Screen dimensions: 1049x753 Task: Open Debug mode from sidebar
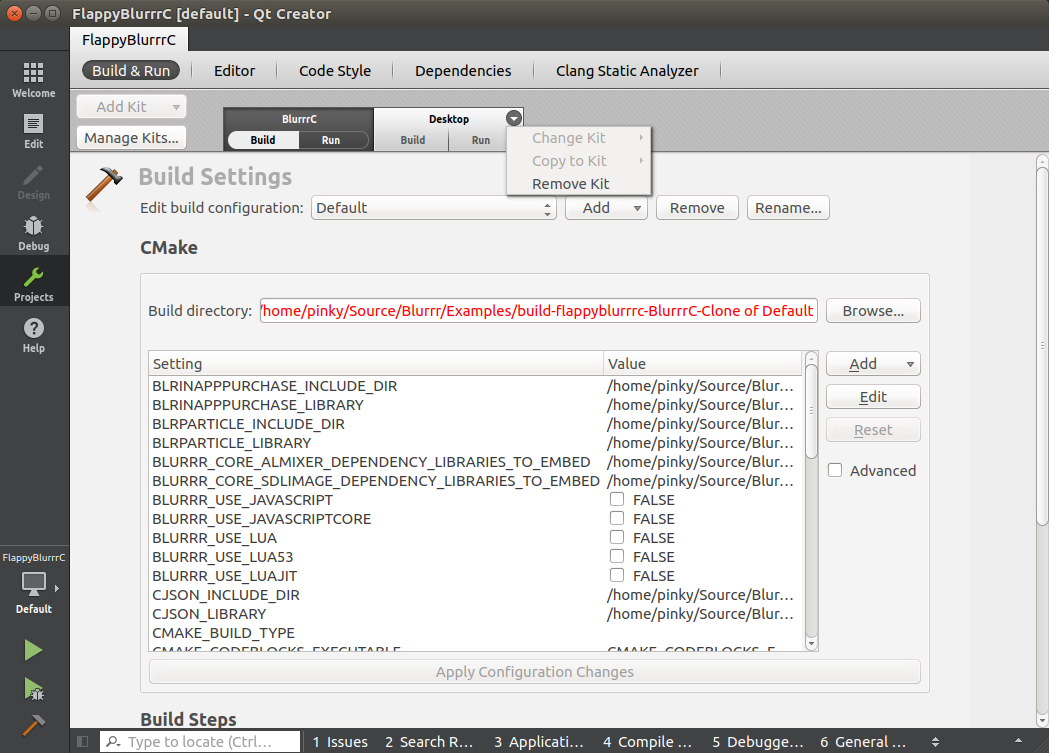[x=33, y=233]
